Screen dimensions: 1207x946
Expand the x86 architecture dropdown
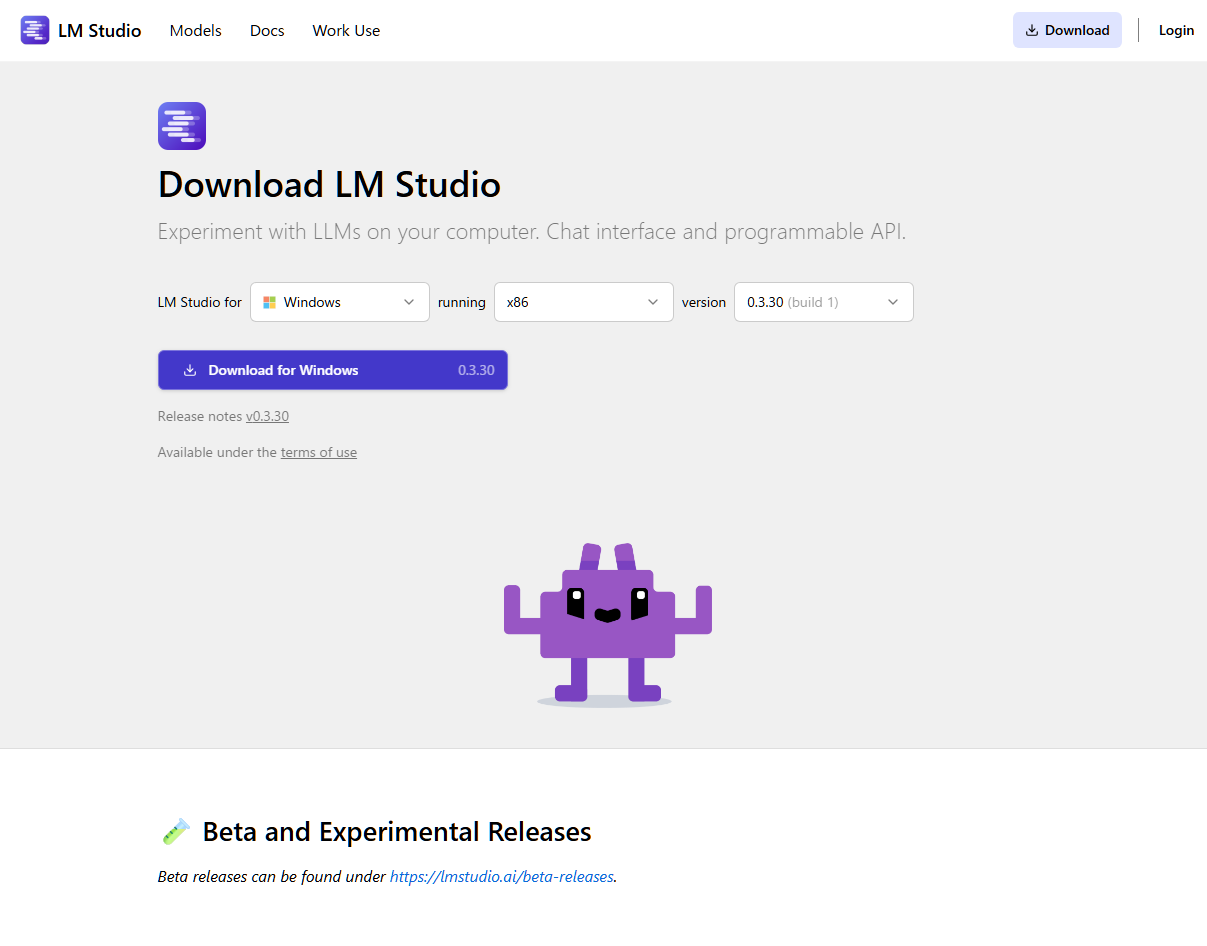pyautogui.click(x=583, y=302)
